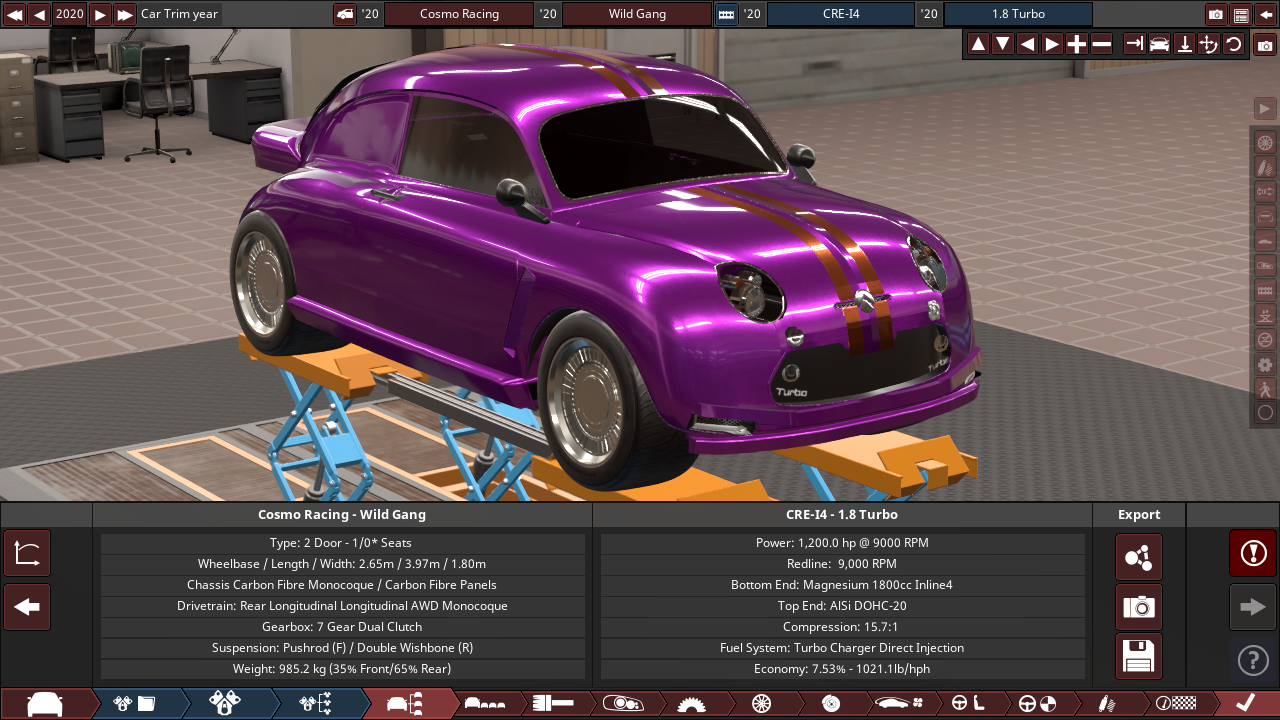1280x720 pixels.
Task: Open the steering wheel and seat interior tab
Action: tap(968, 704)
